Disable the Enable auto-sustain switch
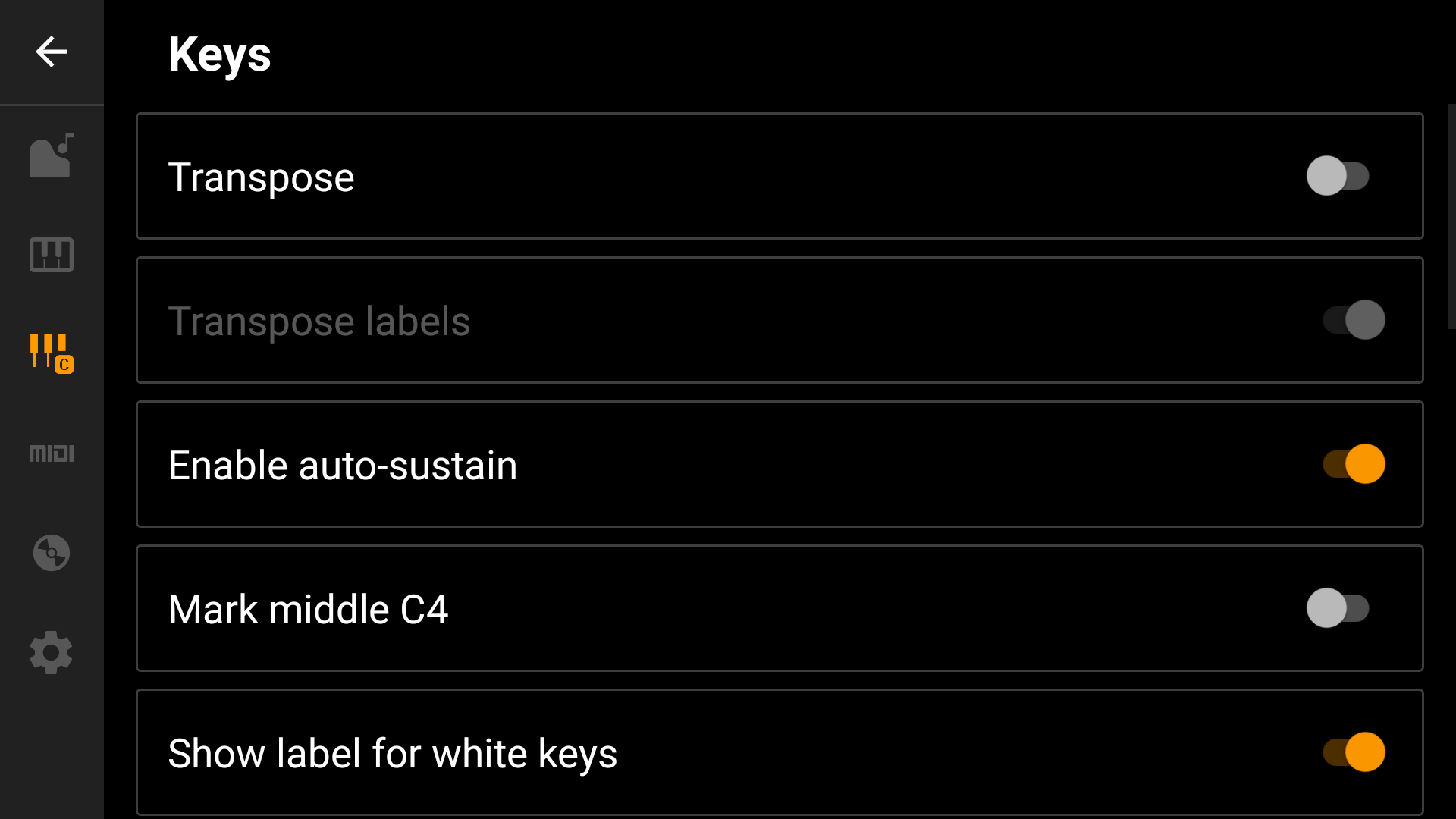Image resolution: width=1456 pixels, height=819 pixels. pos(1353,464)
